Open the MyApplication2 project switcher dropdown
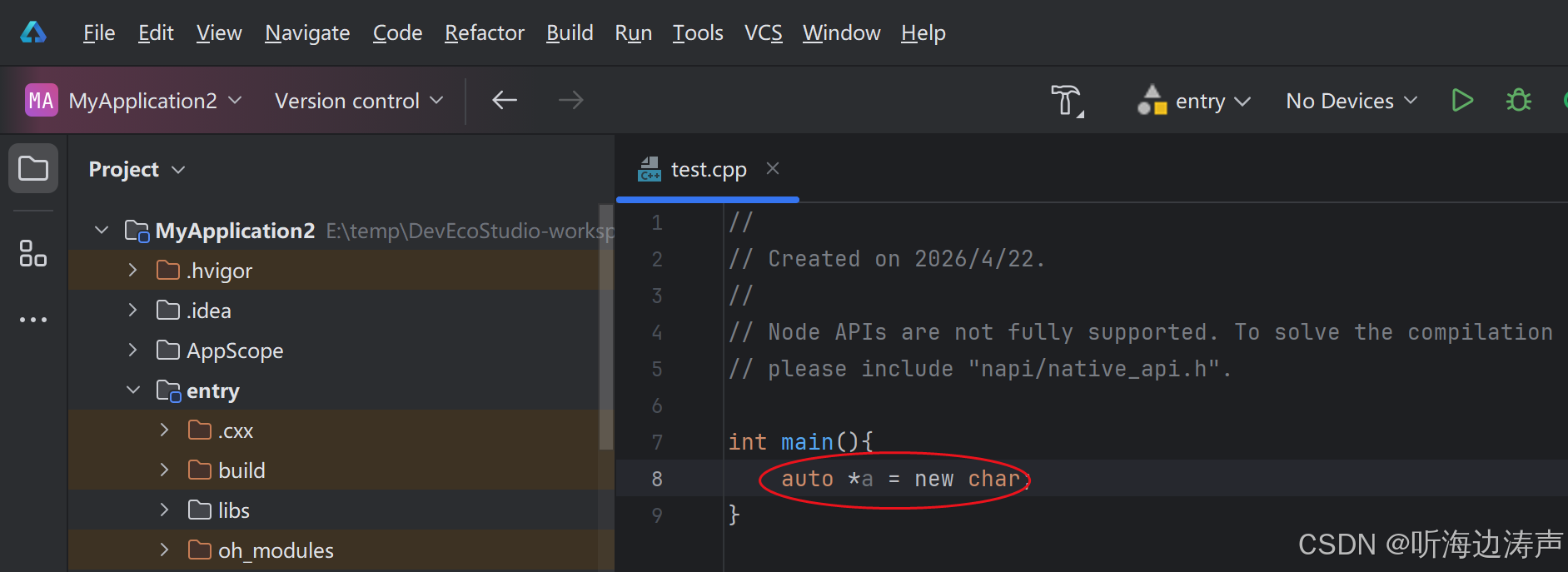The image size is (1568, 572). point(156,101)
